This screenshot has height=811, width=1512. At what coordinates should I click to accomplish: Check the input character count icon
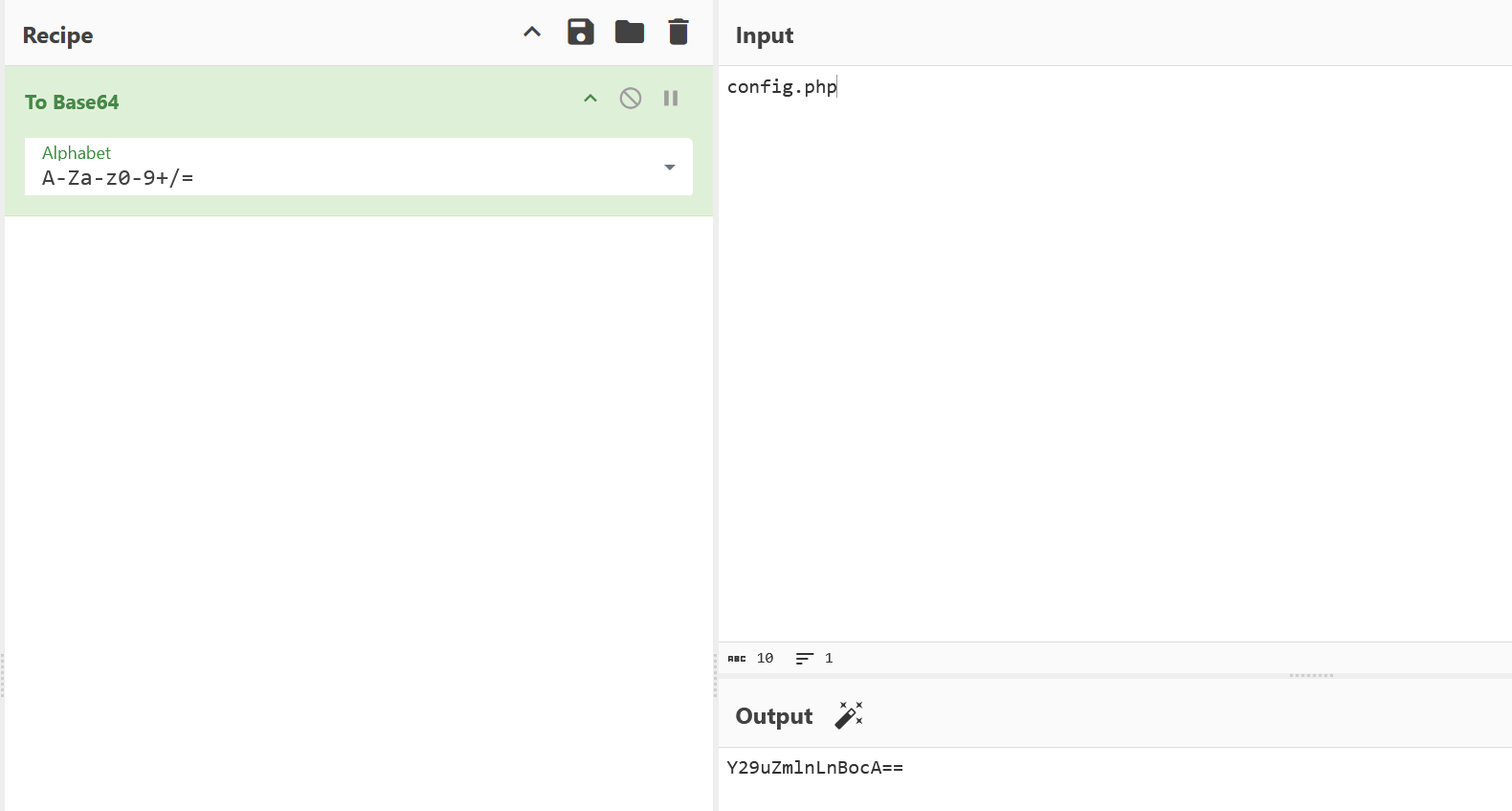pos(737,659)
